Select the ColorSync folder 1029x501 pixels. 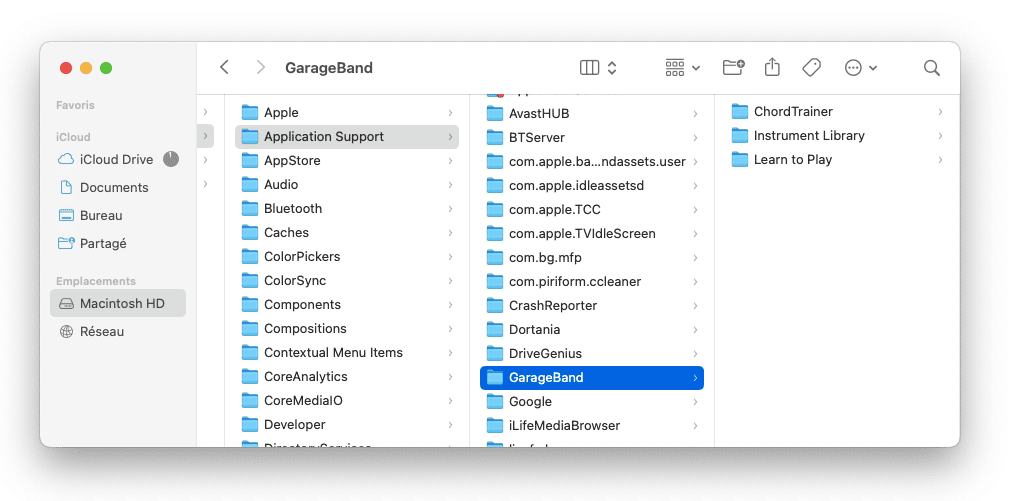(x=346, y=280)
